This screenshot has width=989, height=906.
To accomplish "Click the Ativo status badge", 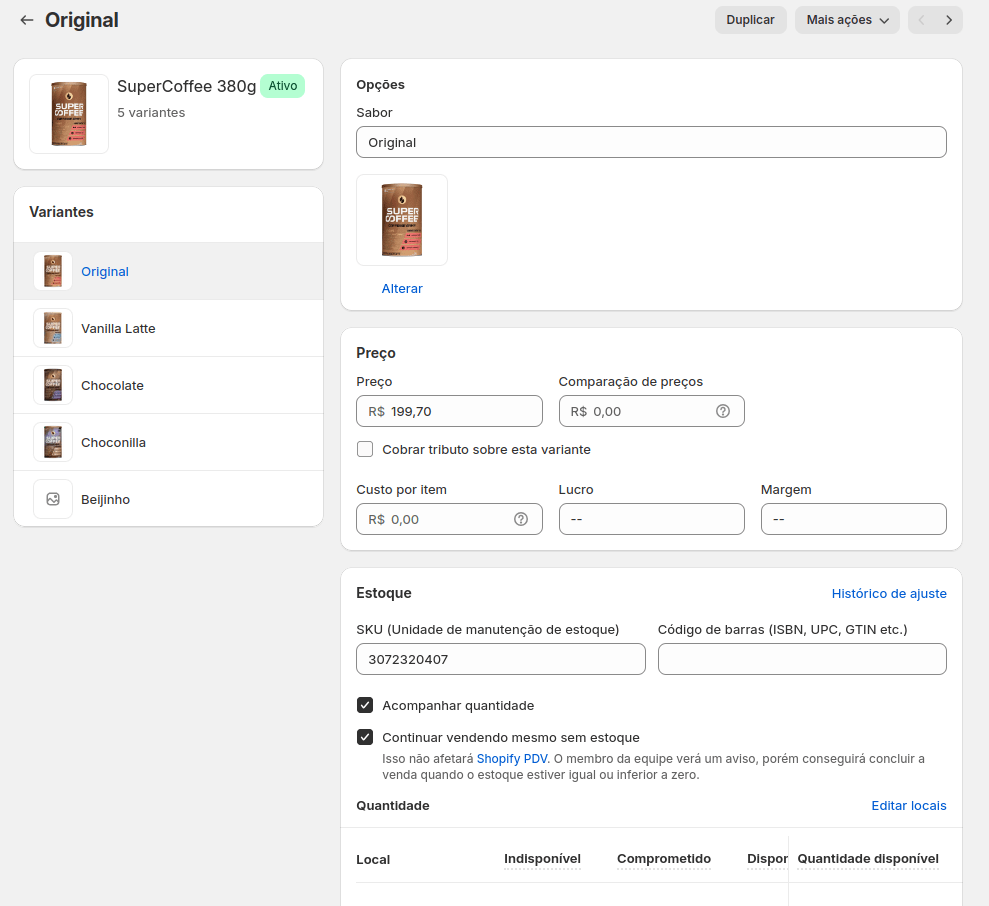I will [283, 86].
